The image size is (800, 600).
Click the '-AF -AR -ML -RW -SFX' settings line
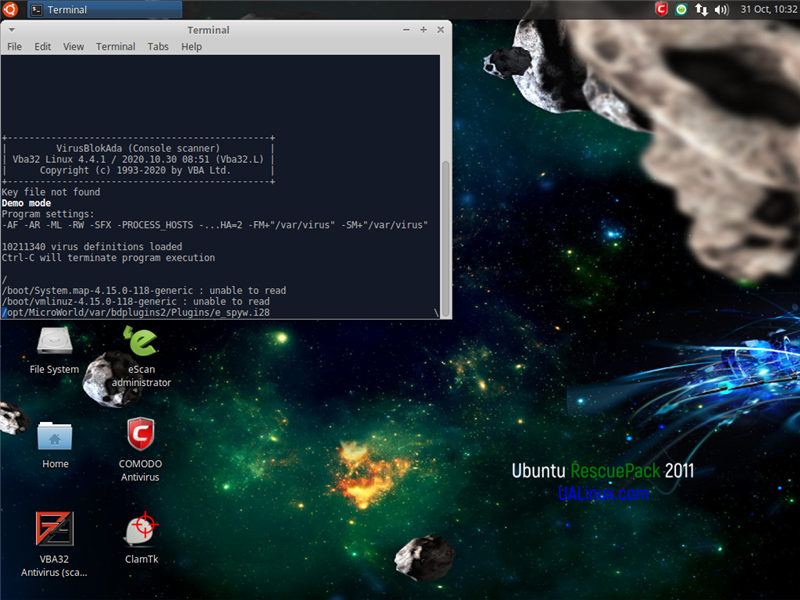pyautogui.click(x=215, y=224)
